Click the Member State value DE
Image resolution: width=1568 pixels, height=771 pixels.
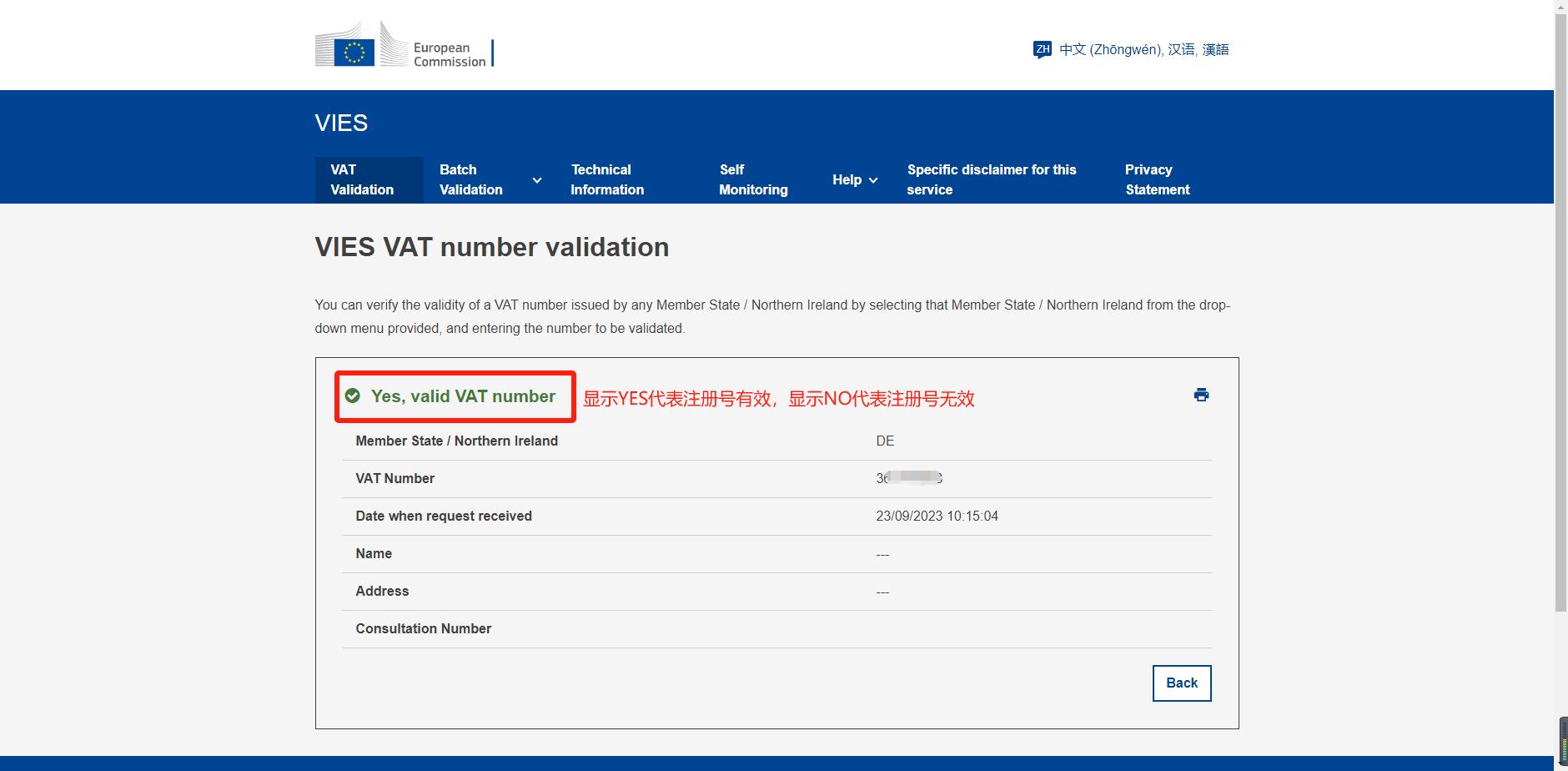pyautogui.click(x=885, y=441)
